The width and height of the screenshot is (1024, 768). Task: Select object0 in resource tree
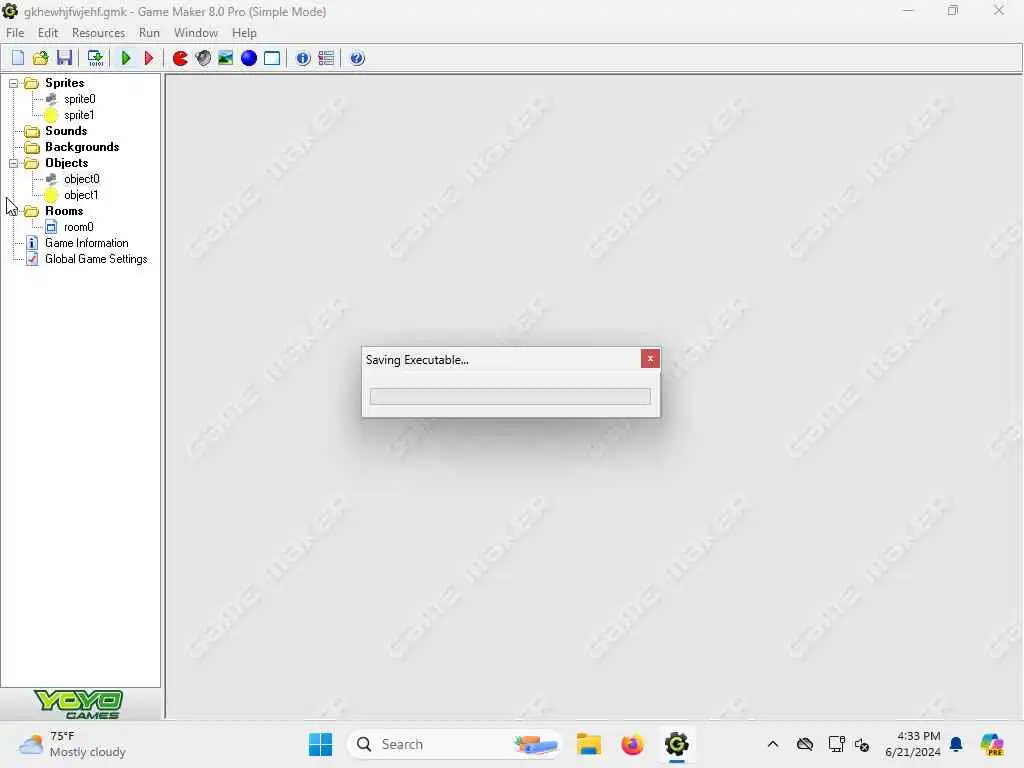(82, 179)
